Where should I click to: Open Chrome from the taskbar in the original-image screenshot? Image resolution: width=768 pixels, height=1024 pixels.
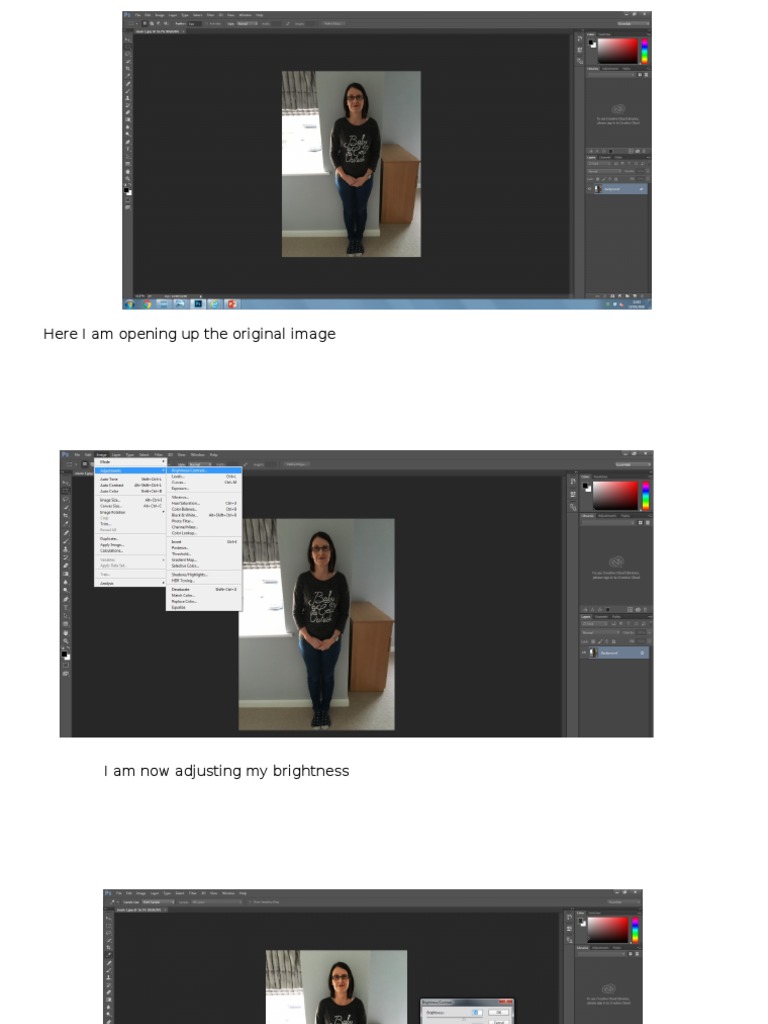[x=147, y=304]
